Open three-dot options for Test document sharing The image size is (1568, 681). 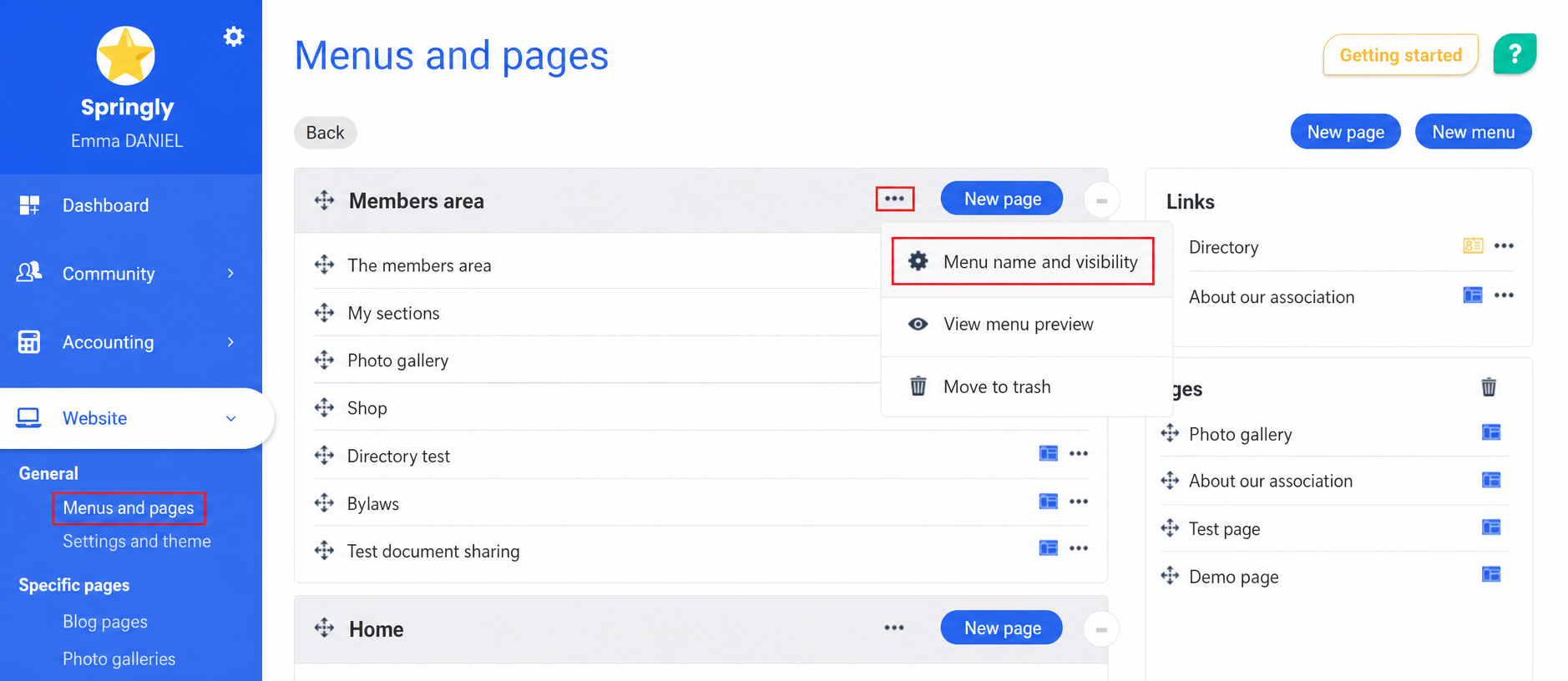pyautogui.click(x=1079, y=548)
